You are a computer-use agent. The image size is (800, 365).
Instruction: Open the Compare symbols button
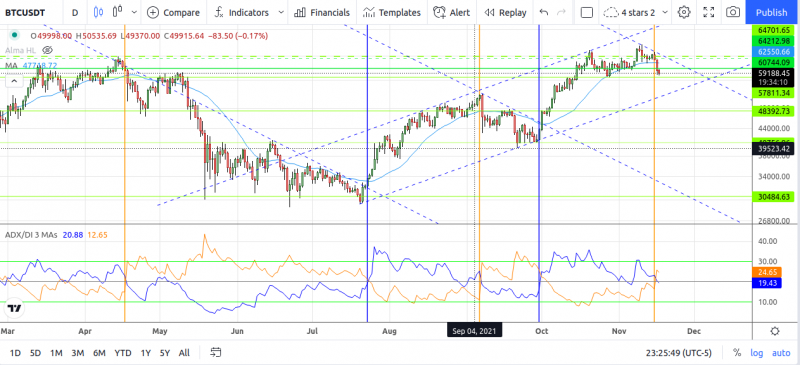173,12
